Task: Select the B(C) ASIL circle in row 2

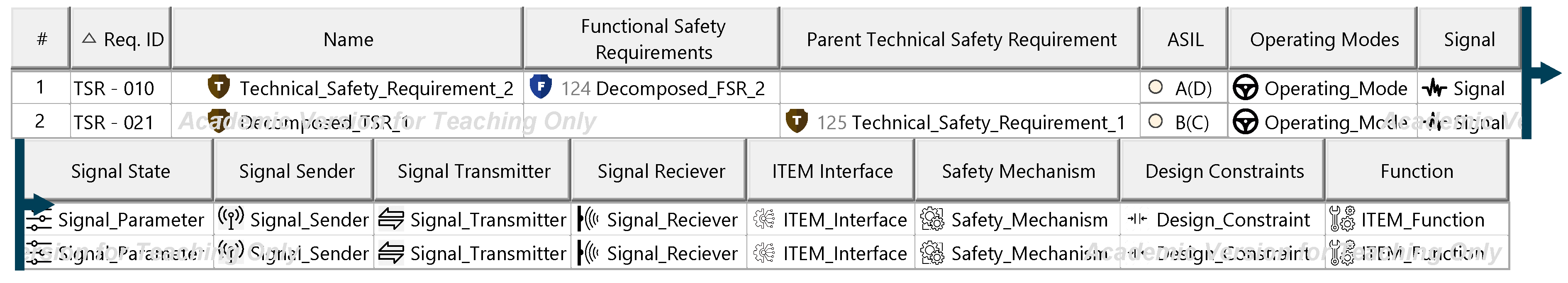Action: point(1155,121)
